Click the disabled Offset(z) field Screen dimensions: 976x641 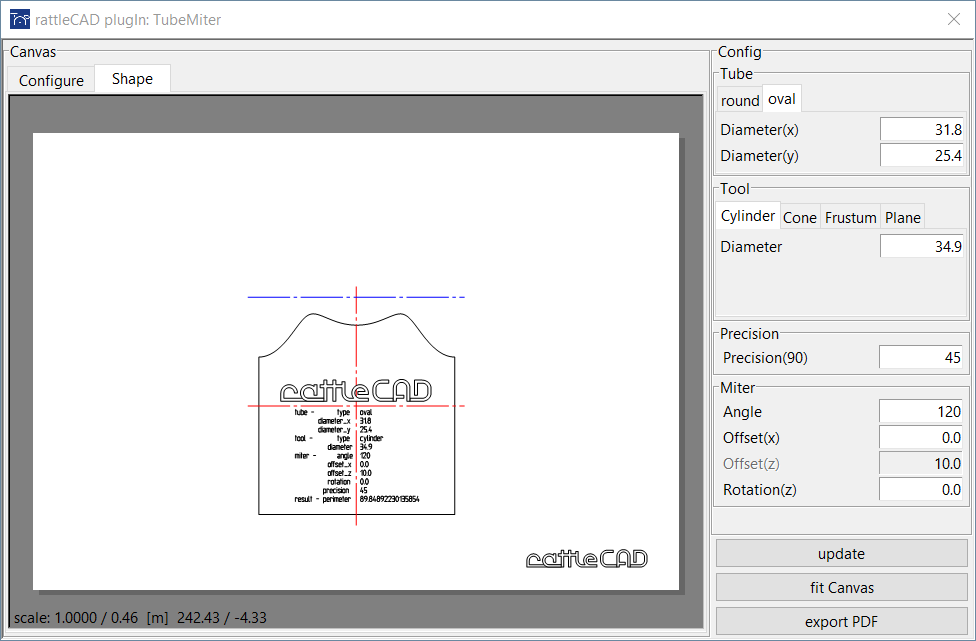click(921, 464)
